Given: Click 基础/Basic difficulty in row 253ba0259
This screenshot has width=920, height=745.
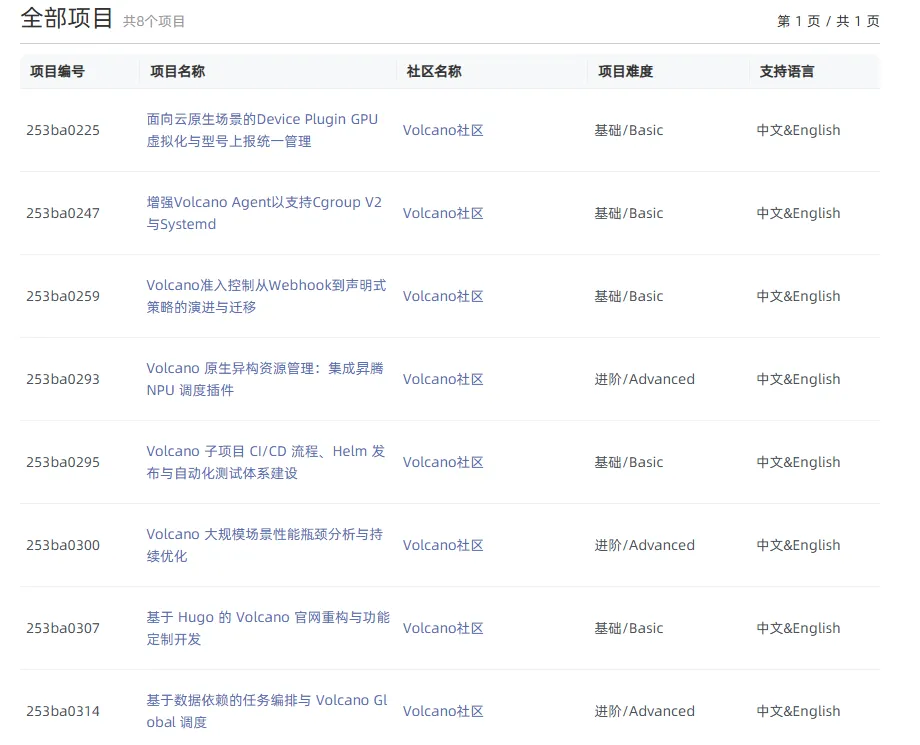Looking at the screenshot, I should 628,296.
